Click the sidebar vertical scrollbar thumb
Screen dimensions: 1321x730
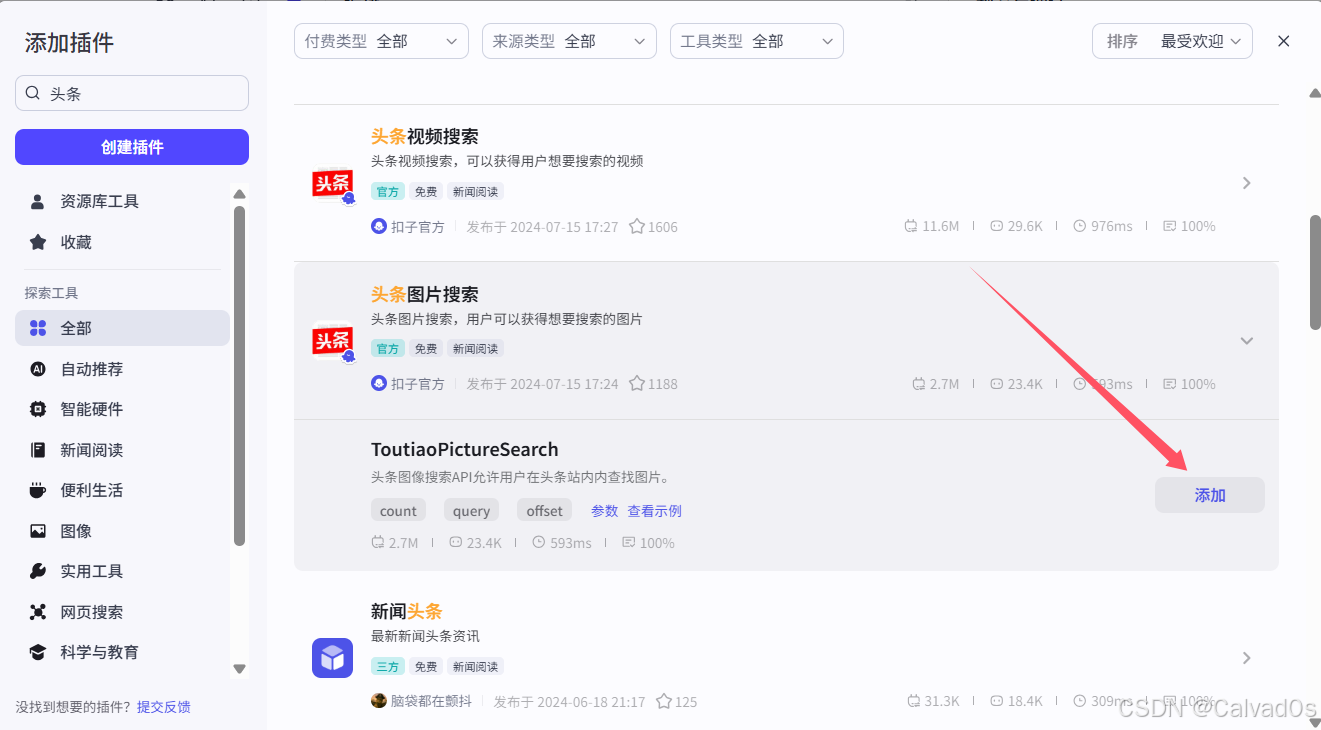239,376
